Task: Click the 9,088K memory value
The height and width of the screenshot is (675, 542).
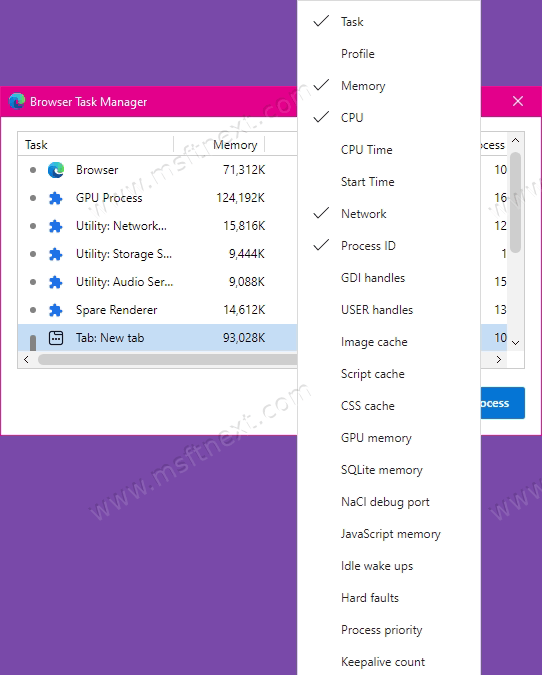Action: (x=247, y=282)
